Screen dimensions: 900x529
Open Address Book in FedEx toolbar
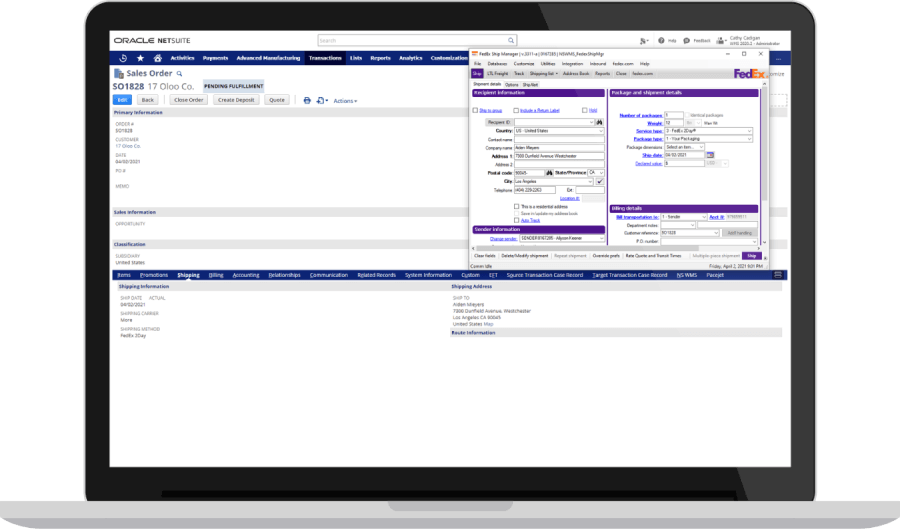pyautogui.click(x=576, y=73)
